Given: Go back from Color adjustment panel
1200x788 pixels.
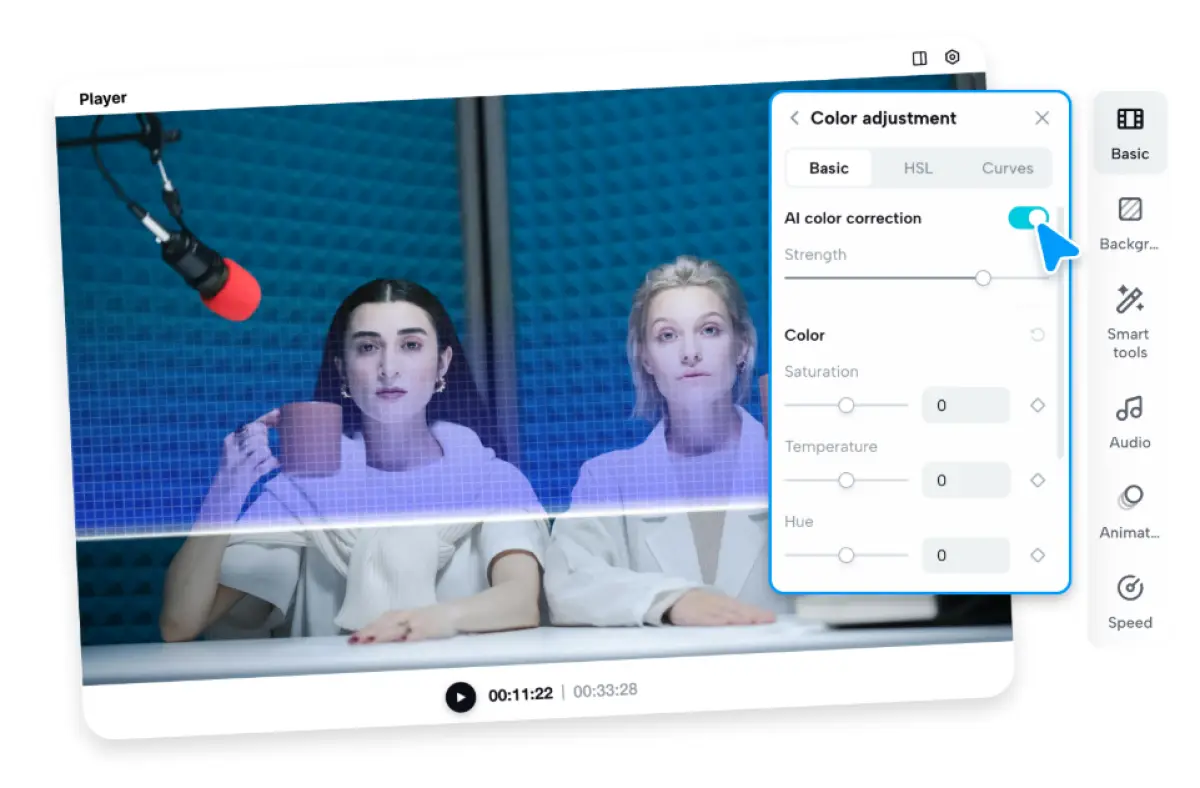Looking at the screenshot, I should 795,118.
